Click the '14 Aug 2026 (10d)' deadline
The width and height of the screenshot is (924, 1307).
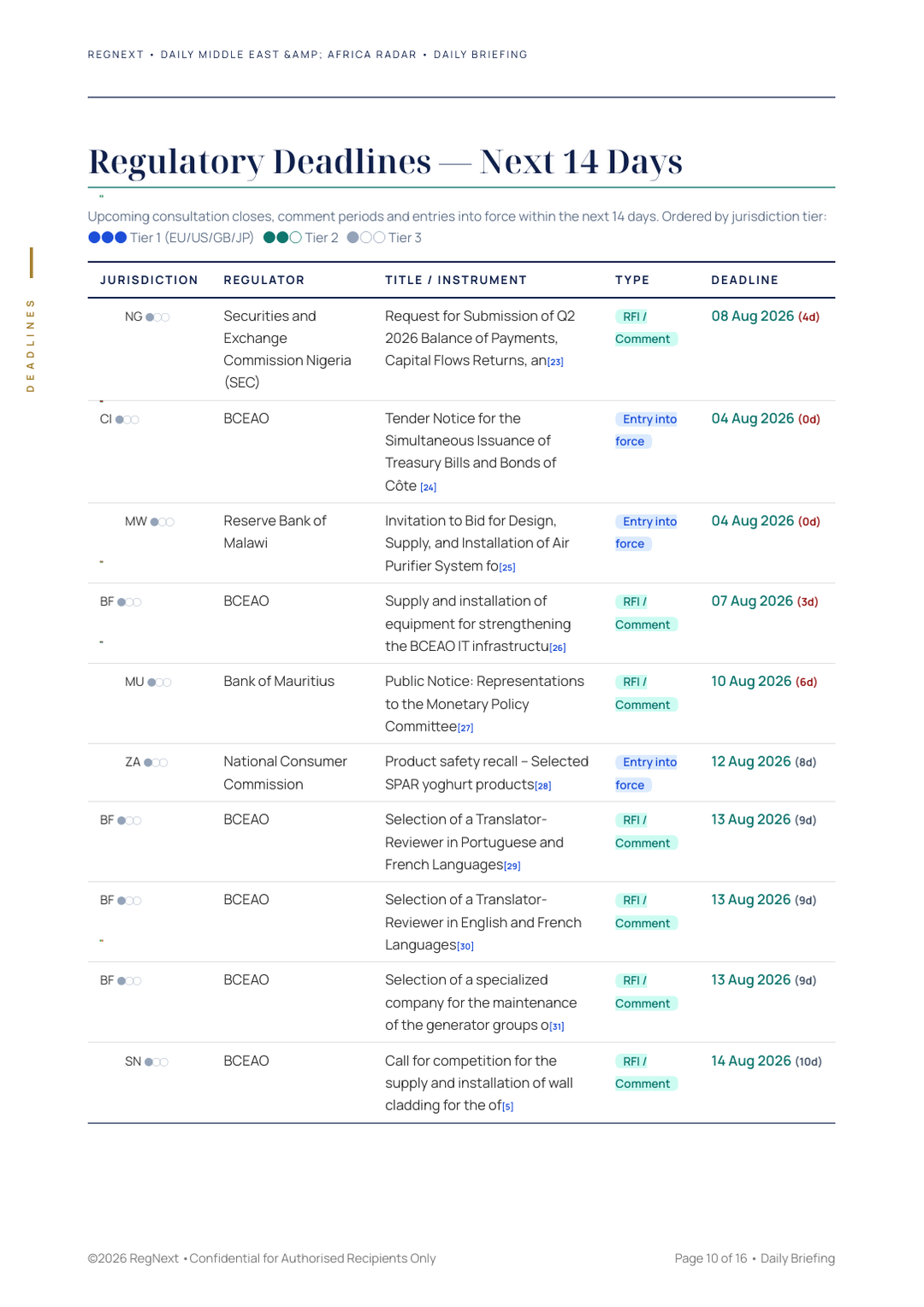click(767, 1062)
